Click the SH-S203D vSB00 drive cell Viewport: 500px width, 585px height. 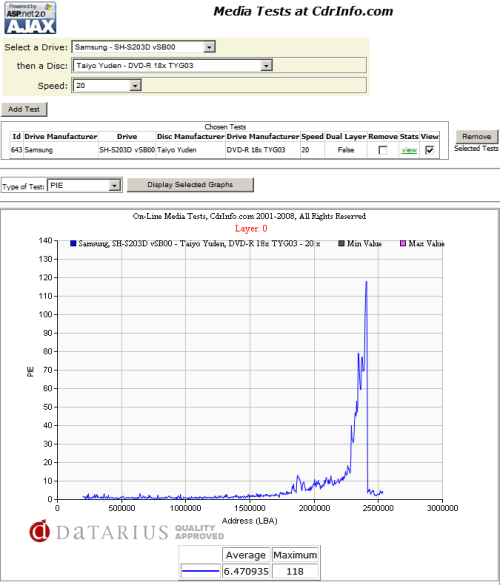[x=127, y=150]
